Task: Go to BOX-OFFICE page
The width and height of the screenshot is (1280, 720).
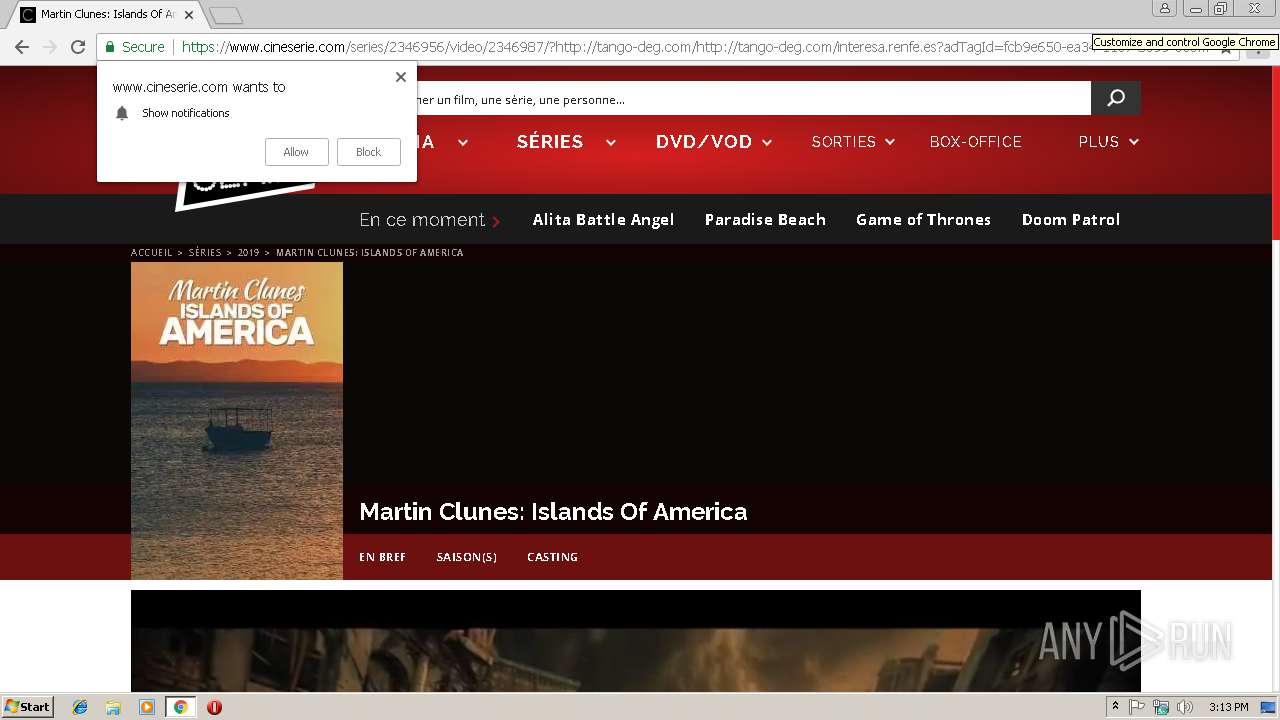Action: 975,142
